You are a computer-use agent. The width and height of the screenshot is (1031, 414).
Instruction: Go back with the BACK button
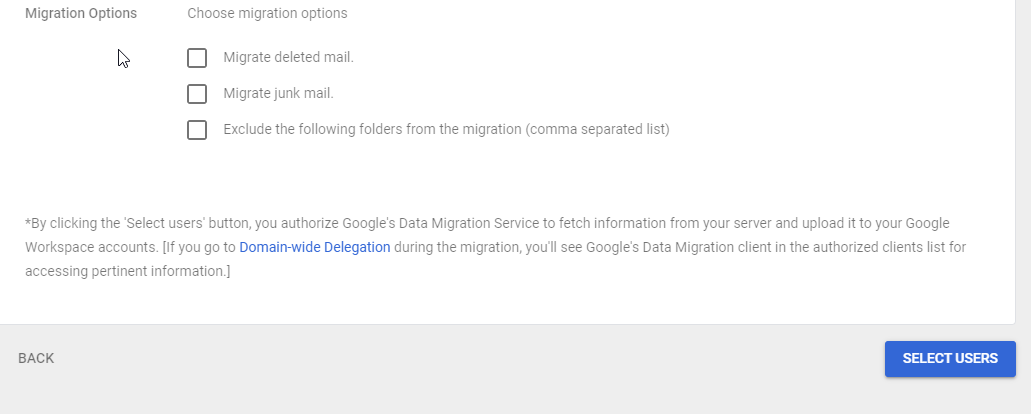[x=36, y=359]
